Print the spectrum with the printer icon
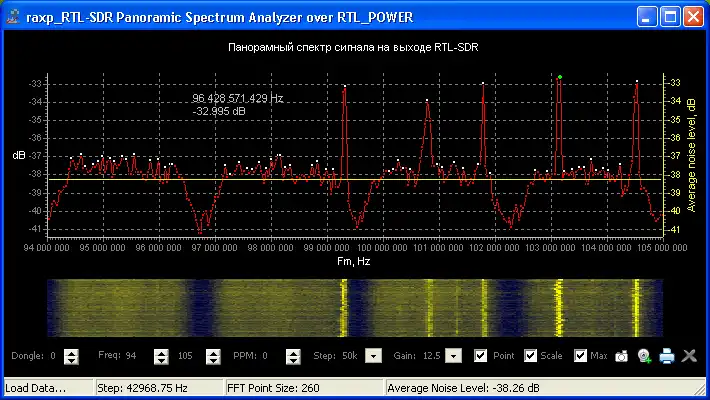Screen dimensions: 710x400 click(667, 356)
